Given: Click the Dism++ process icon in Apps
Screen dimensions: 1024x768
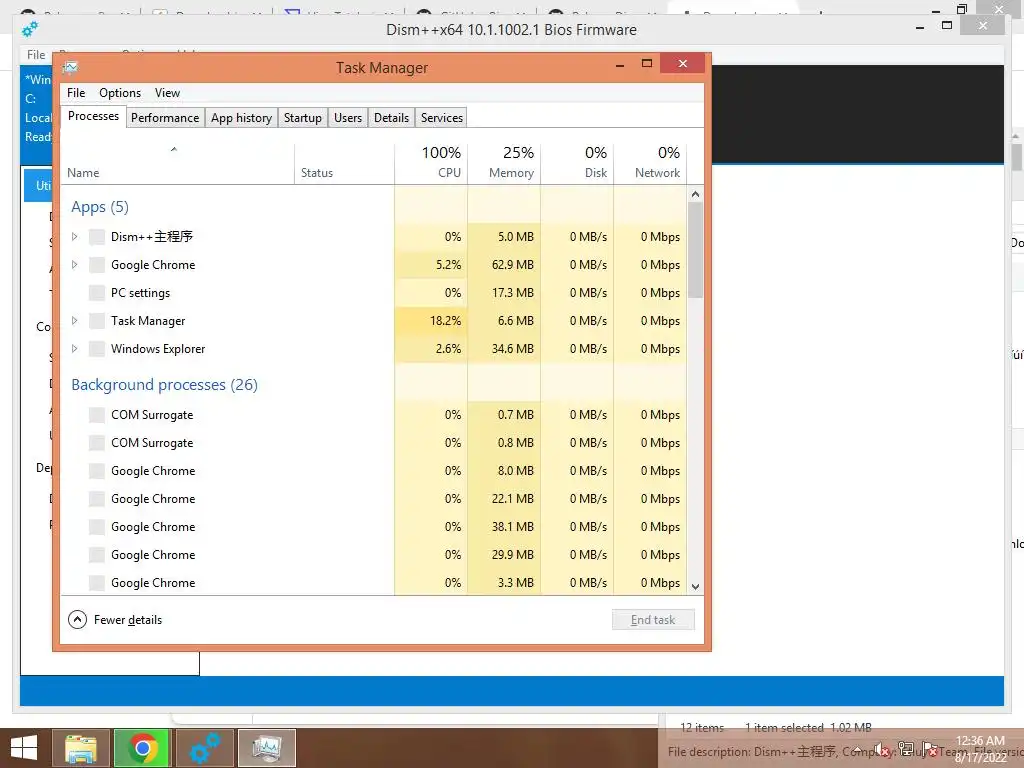Looking at the screenshot, I should [97, 237].
